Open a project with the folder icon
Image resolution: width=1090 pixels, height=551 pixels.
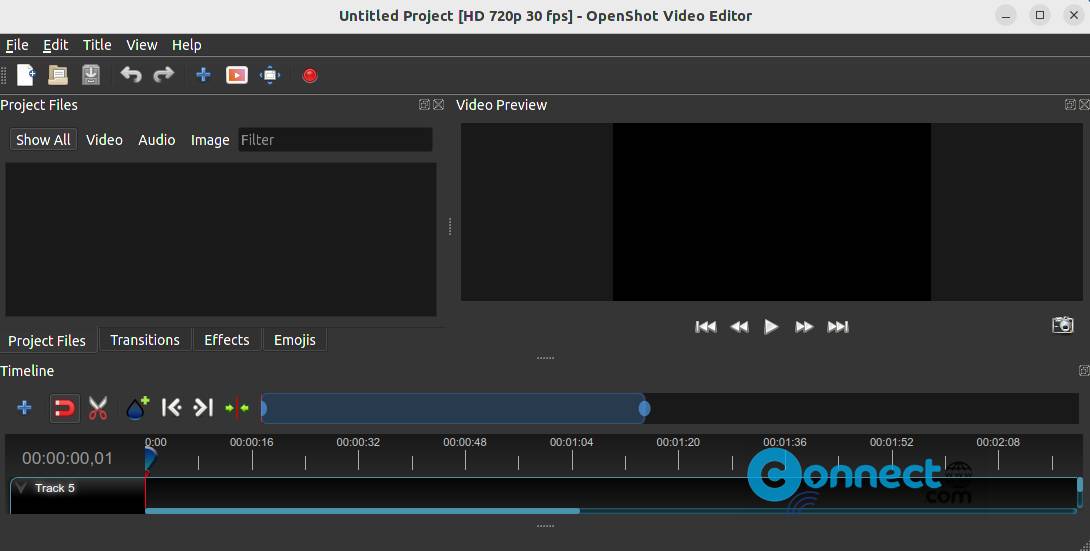point(58,75)
